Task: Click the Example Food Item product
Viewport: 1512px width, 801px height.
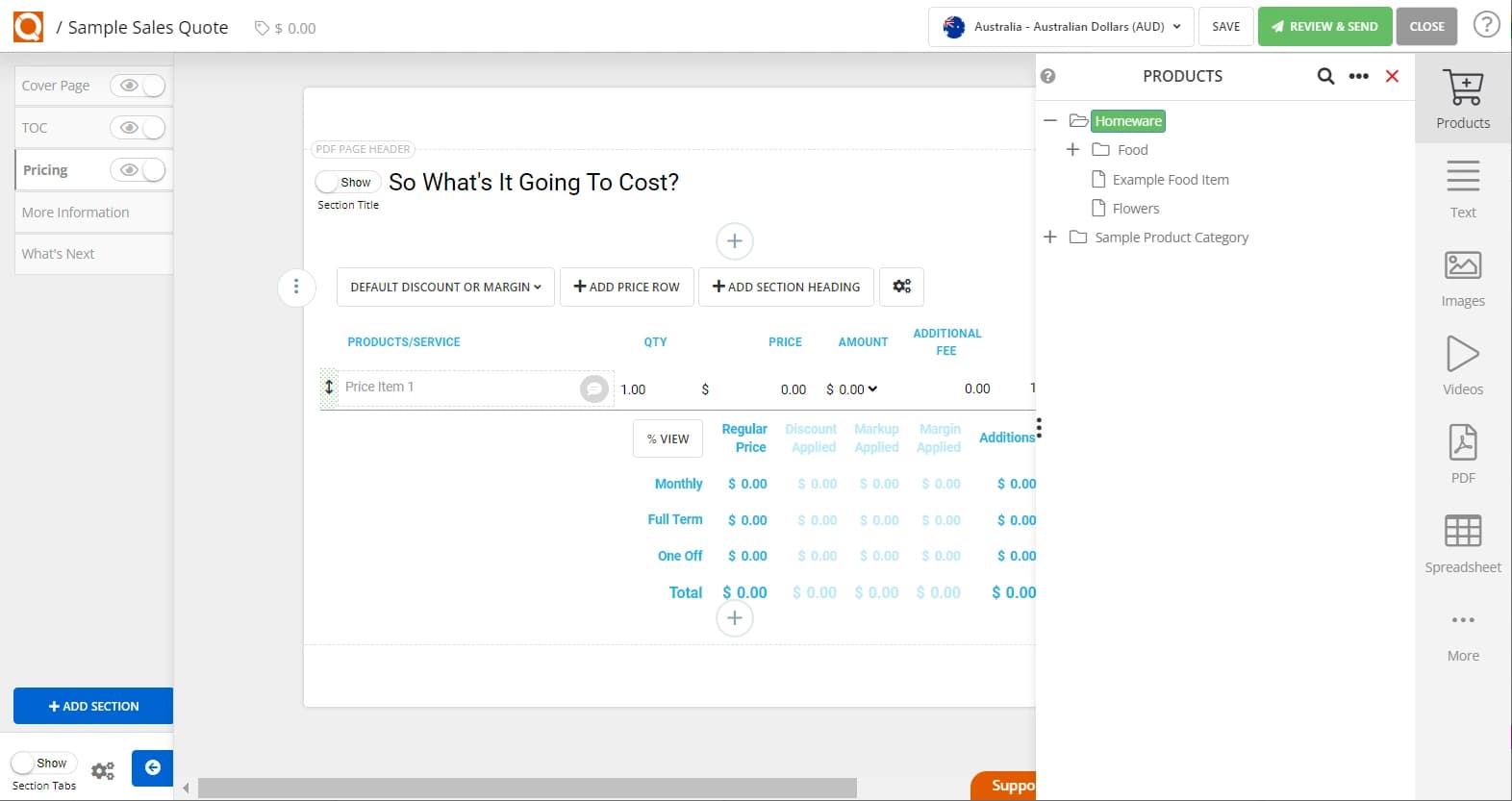Action: pyautogui.click(x=1170, y=180)
